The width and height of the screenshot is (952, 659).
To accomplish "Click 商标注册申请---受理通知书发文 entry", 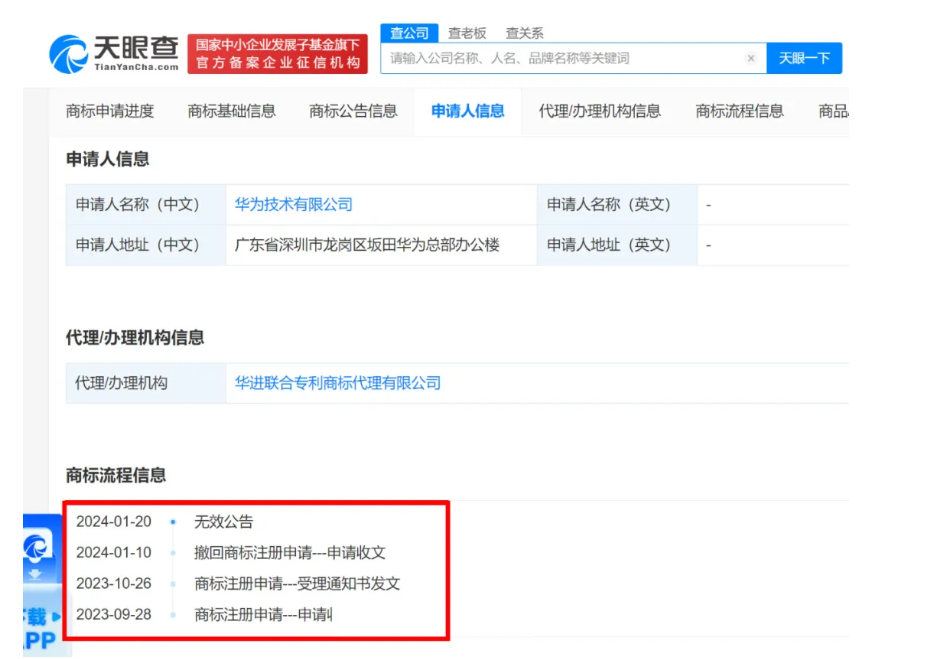I will pyautogui.click(x=297, y=584).
